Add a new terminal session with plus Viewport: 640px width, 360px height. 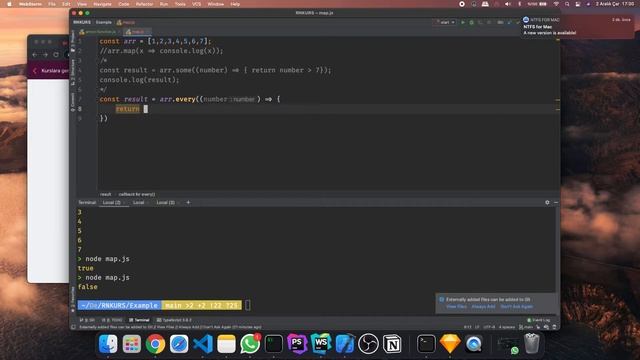[188, 202]
